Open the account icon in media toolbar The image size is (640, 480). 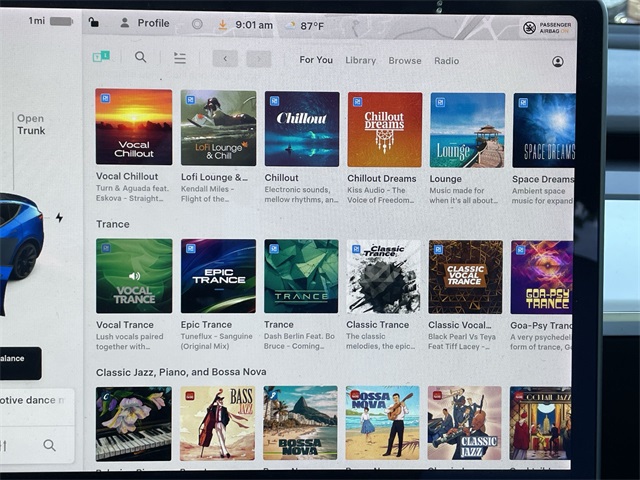click(x=558, y=62)
